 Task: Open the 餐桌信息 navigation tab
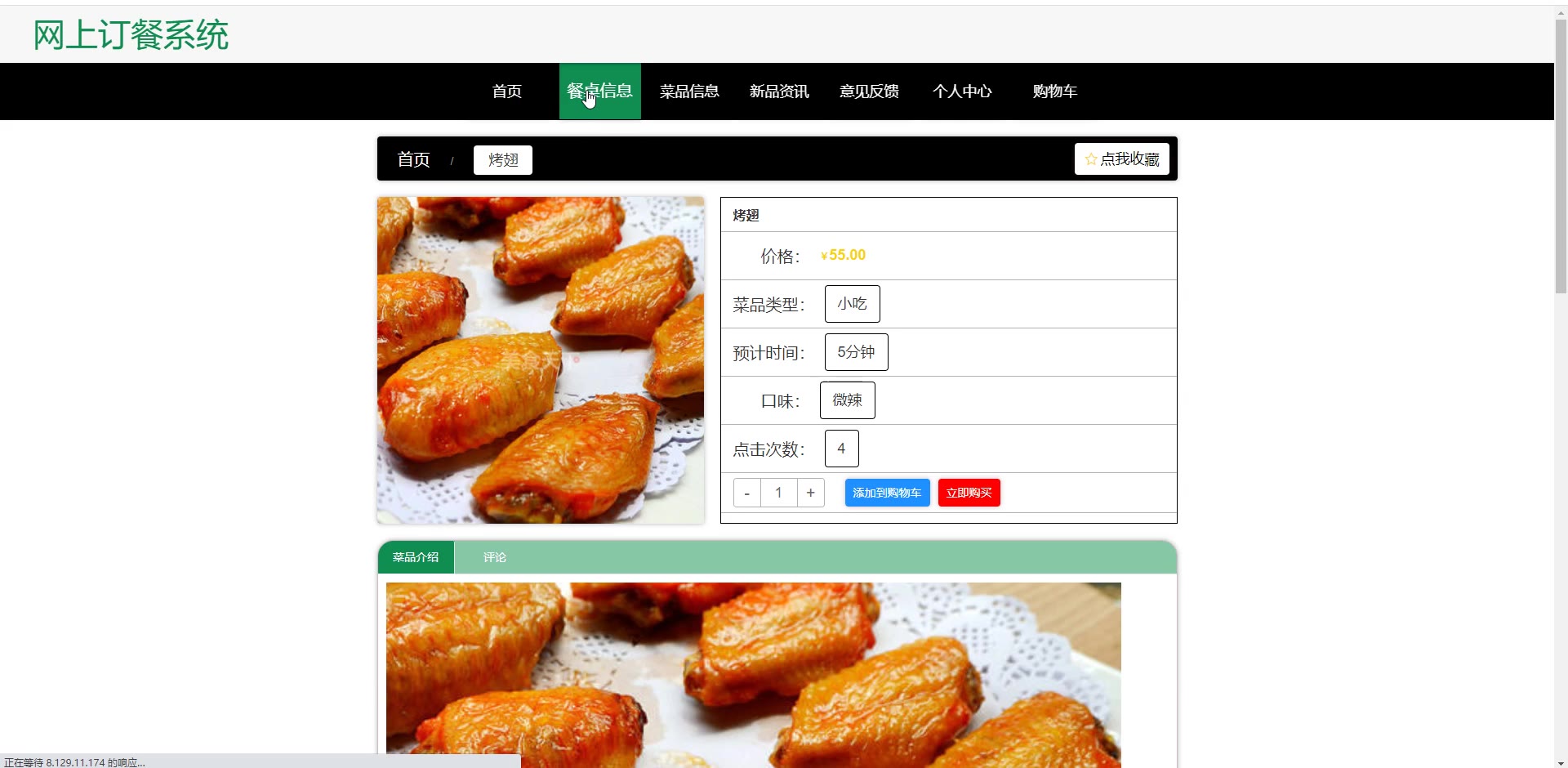(600, 92)
